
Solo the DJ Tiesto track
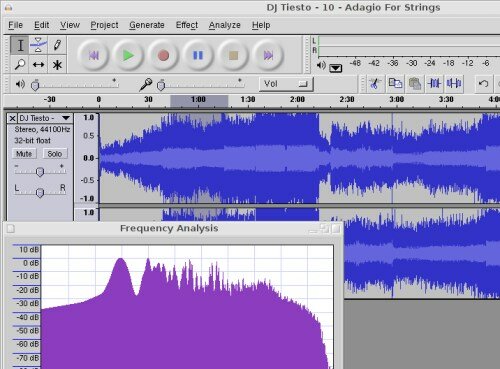click(x=55, y=154)
